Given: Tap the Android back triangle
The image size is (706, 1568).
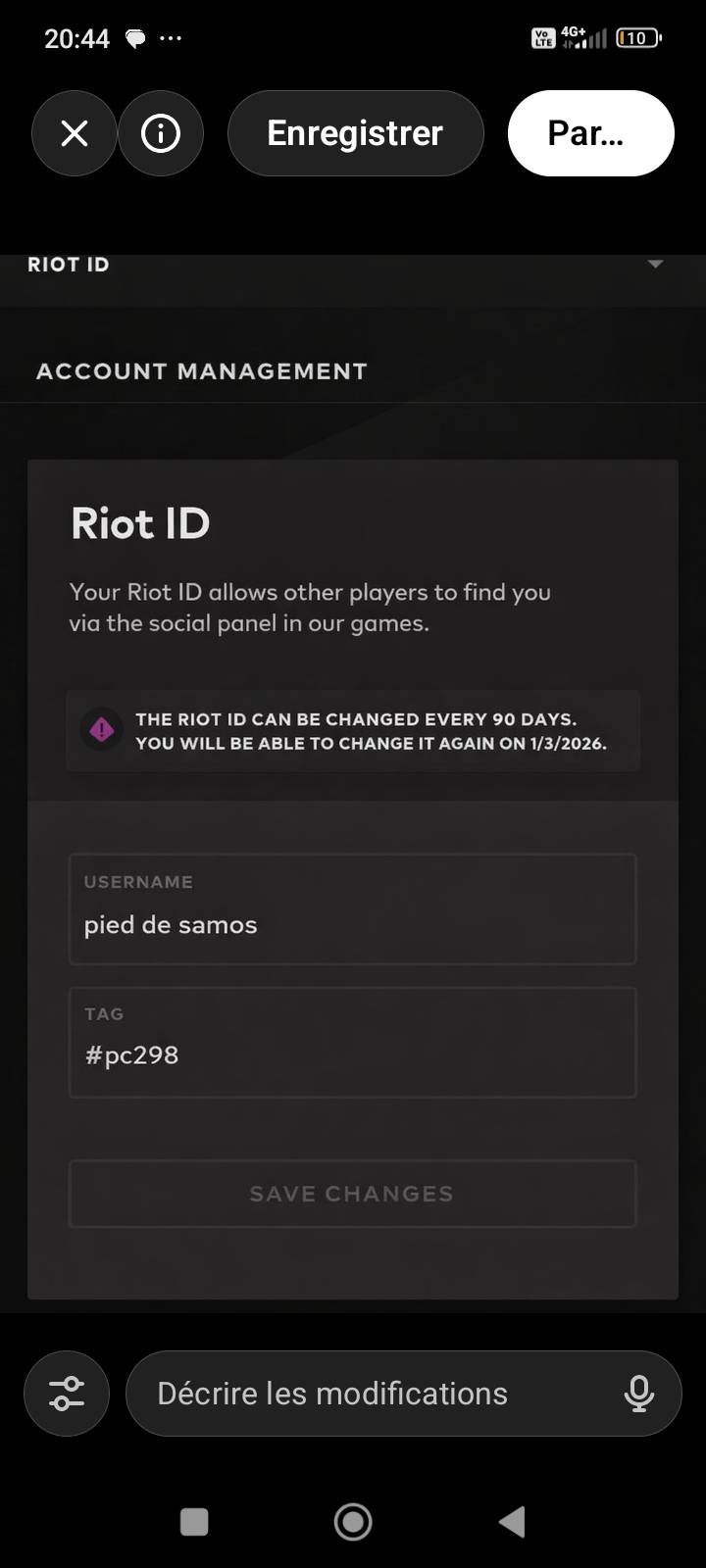Looking at the screenshot, I should click(x=512, y=1522).
